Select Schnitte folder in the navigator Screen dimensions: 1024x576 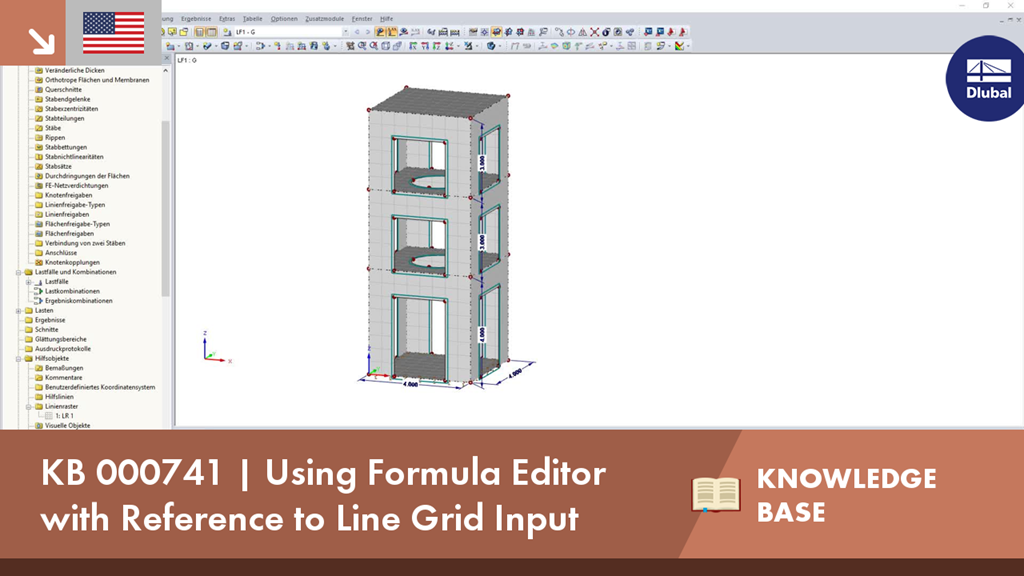tap(46, 330)
